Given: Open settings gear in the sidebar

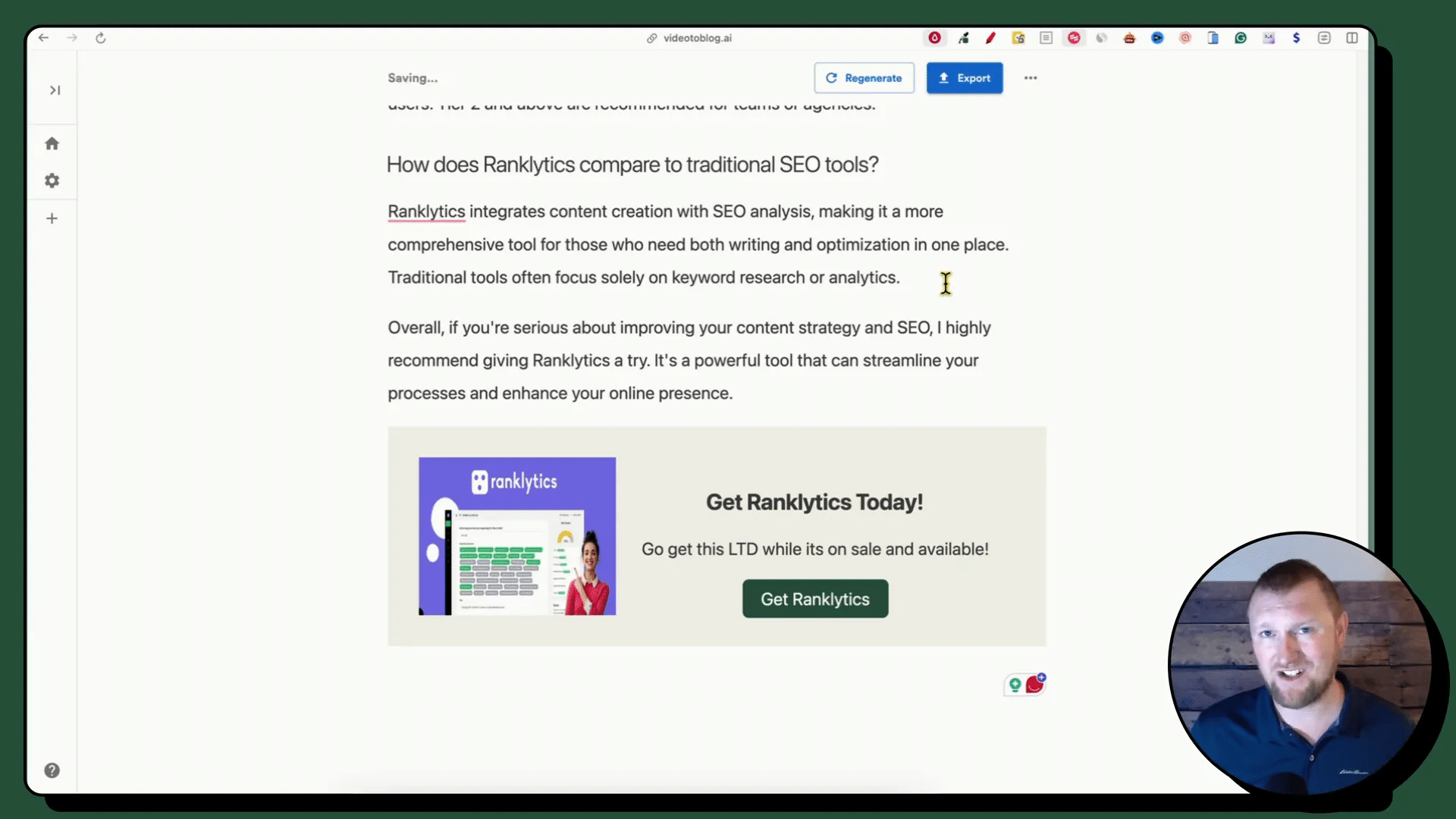Looking at the screenshot, I should (x=52, y=180).
